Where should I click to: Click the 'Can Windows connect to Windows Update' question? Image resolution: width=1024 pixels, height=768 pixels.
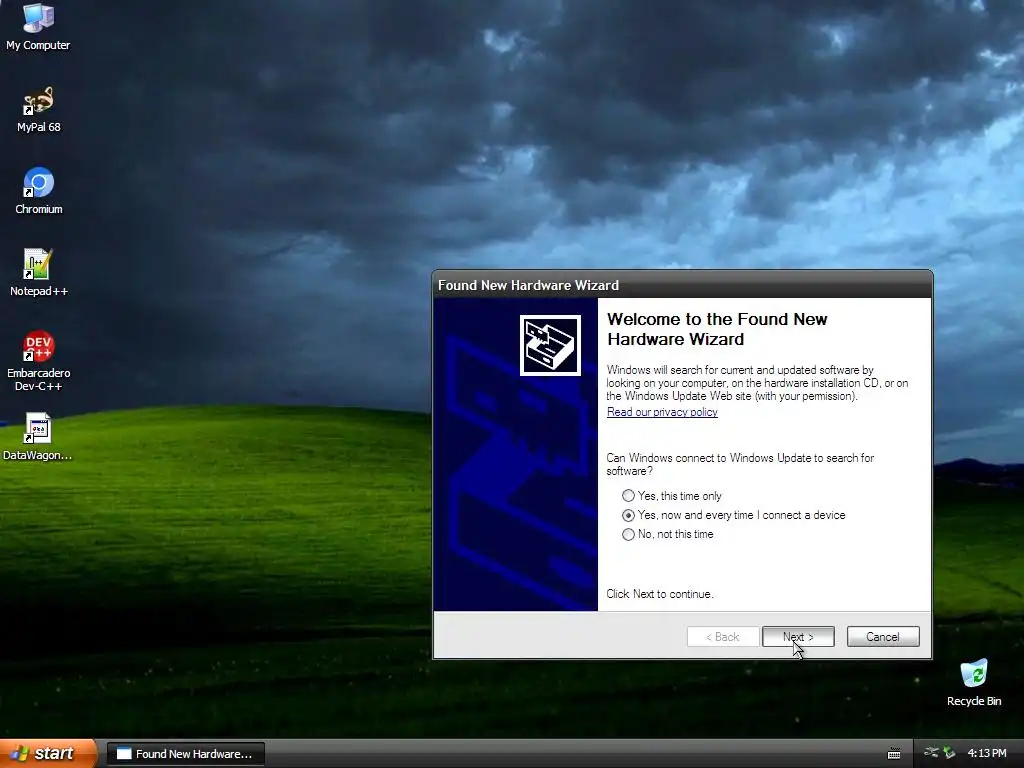click(x=740, y=464)
